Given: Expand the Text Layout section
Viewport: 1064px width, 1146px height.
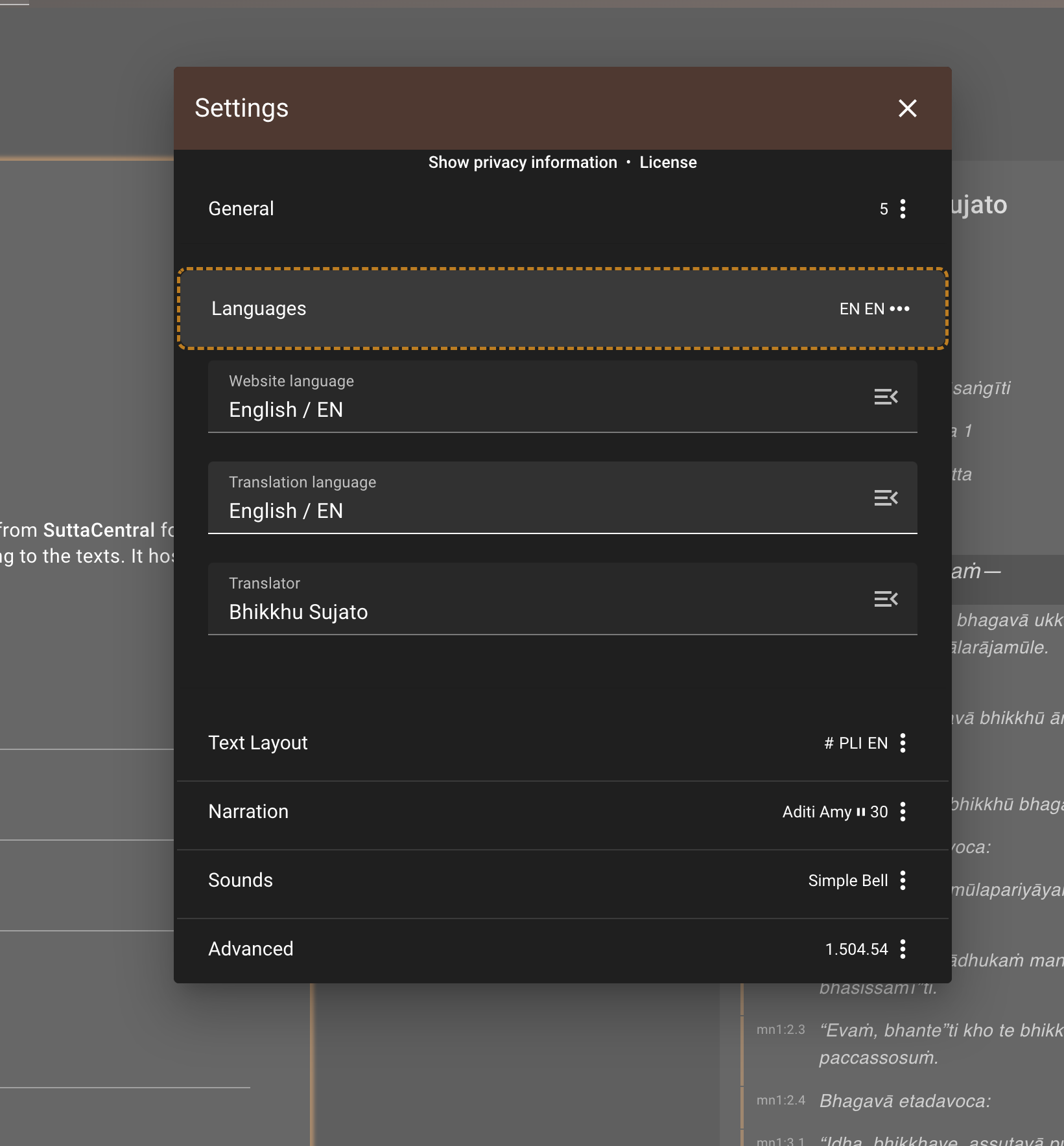Looking at the screenshot, I should coord(562,743).
